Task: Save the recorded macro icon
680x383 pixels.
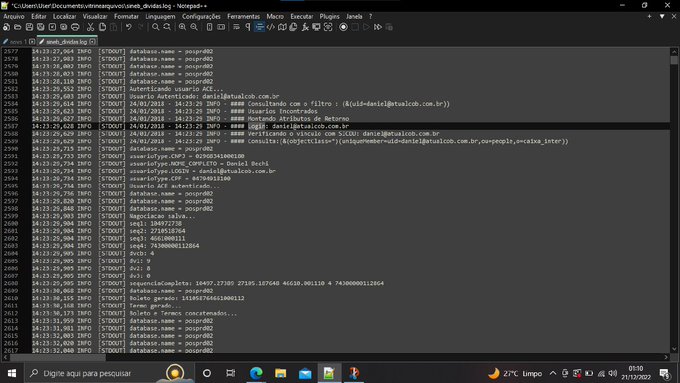Action: pos(389,27)
